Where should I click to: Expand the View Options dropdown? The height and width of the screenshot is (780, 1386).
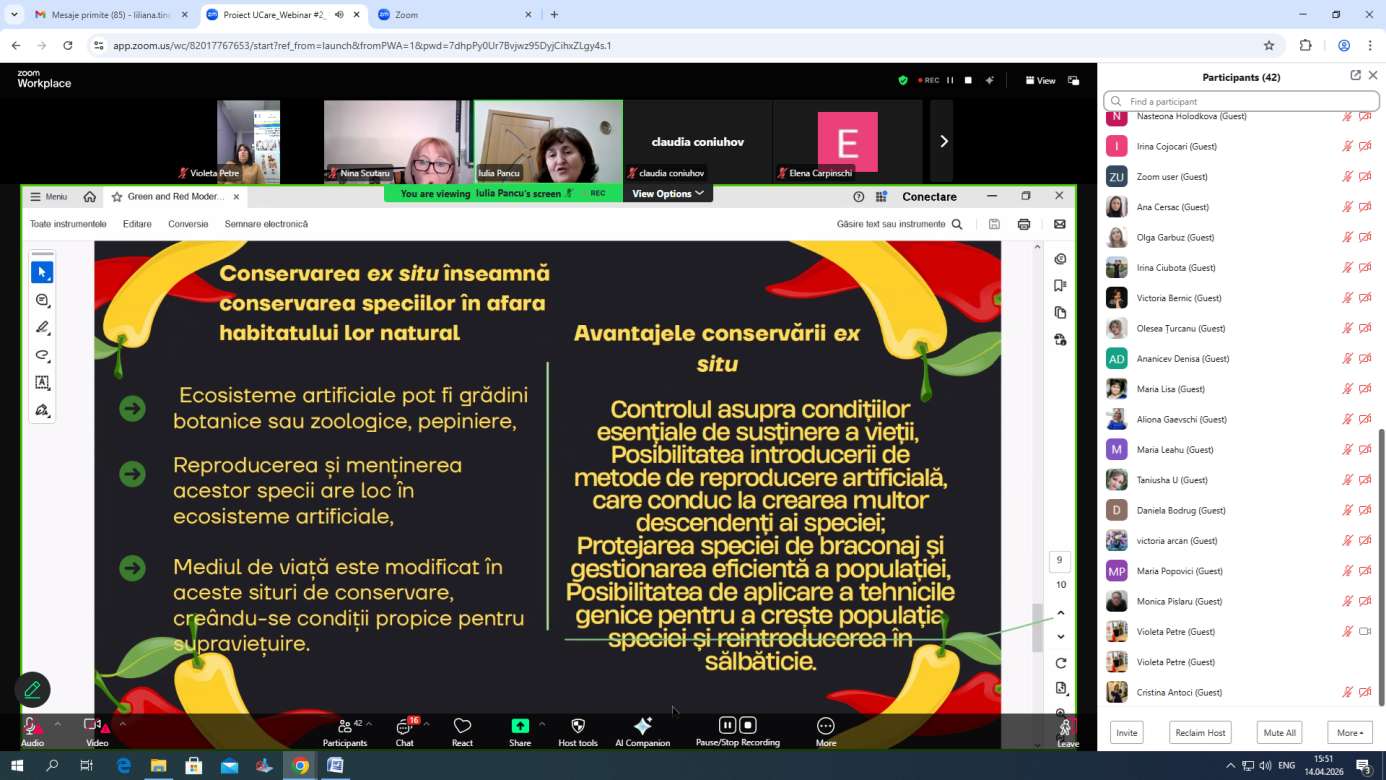(x=667, y=194)
